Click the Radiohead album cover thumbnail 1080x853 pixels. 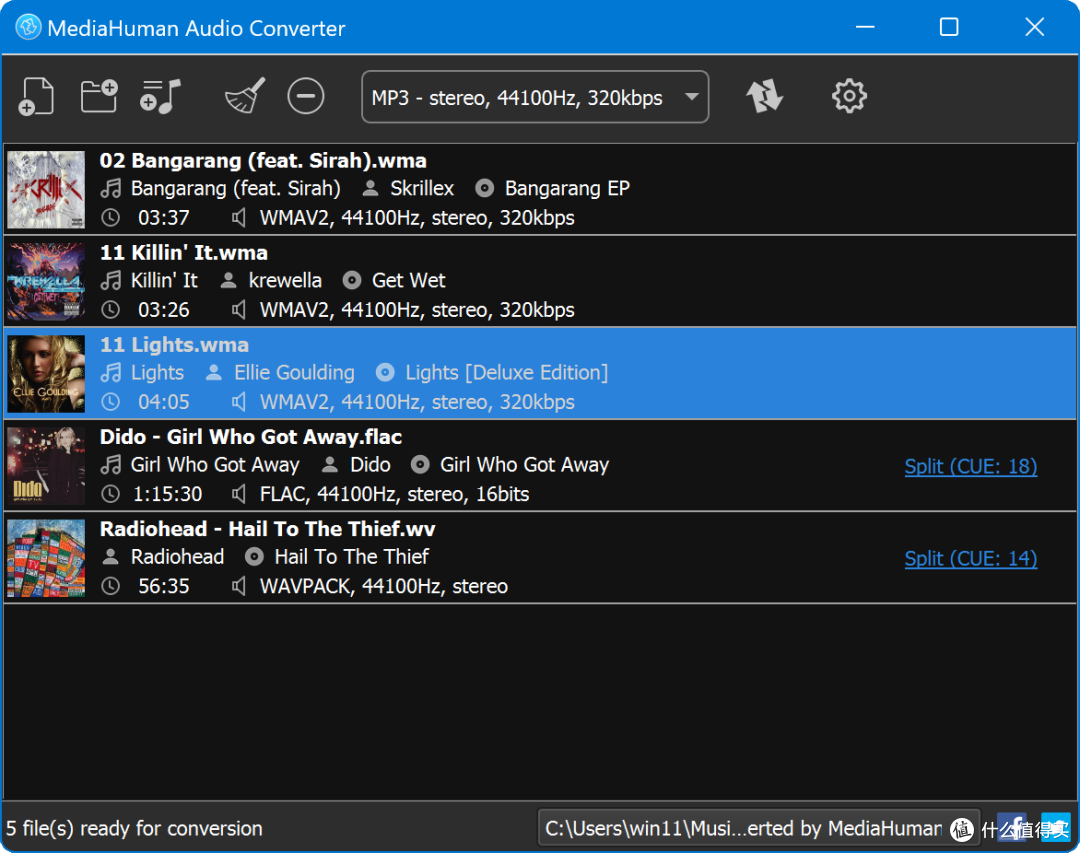(x=46, y=557)
